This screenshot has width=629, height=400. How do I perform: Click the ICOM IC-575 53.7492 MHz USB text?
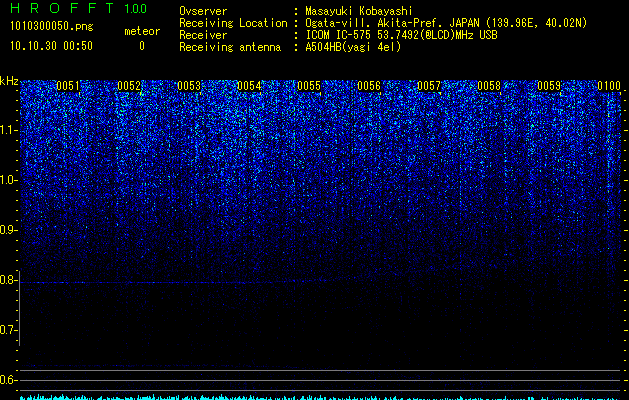pos(401,35)
